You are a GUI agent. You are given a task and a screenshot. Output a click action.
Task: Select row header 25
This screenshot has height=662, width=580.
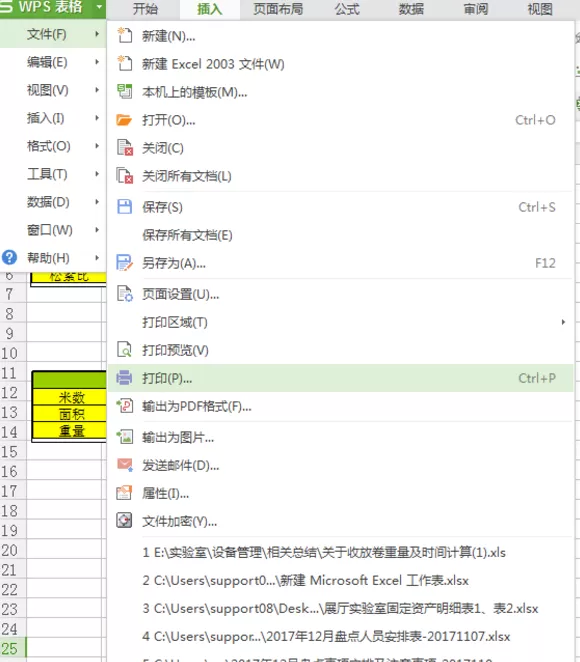(x=13, y=648)
